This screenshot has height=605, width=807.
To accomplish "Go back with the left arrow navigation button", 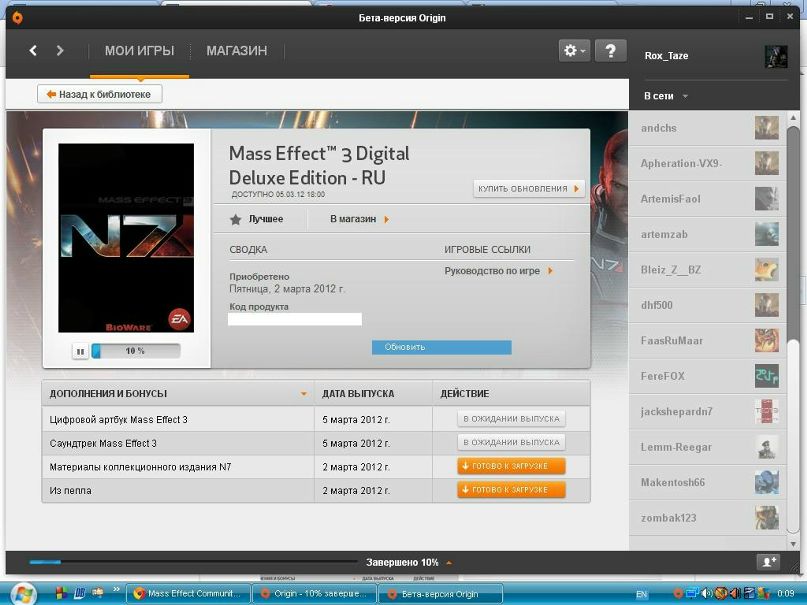I will click(33, 50).
